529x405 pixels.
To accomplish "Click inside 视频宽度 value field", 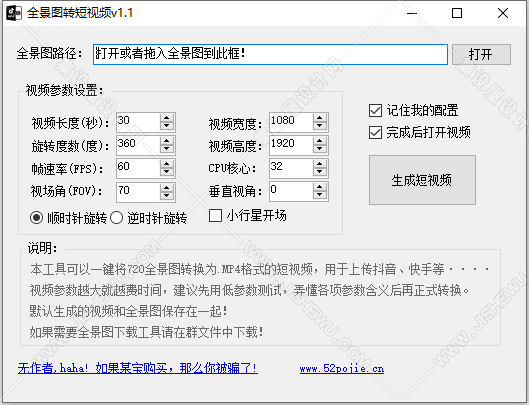I will [x=291, y=122].
